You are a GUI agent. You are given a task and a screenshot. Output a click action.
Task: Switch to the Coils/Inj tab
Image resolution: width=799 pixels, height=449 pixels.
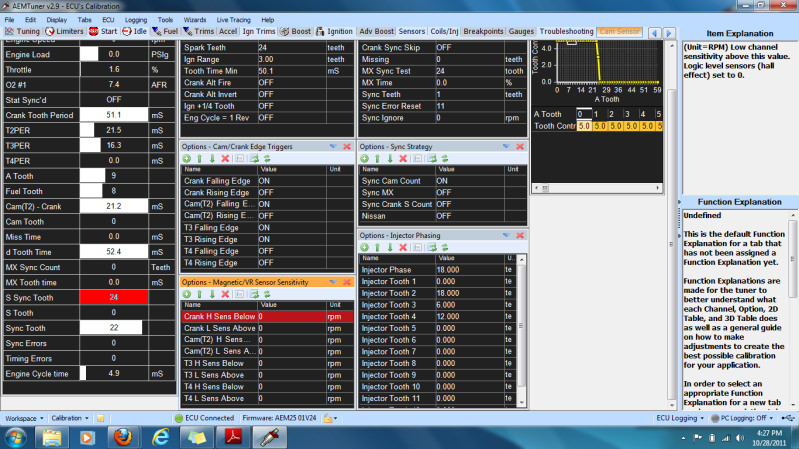coord(444,31)
